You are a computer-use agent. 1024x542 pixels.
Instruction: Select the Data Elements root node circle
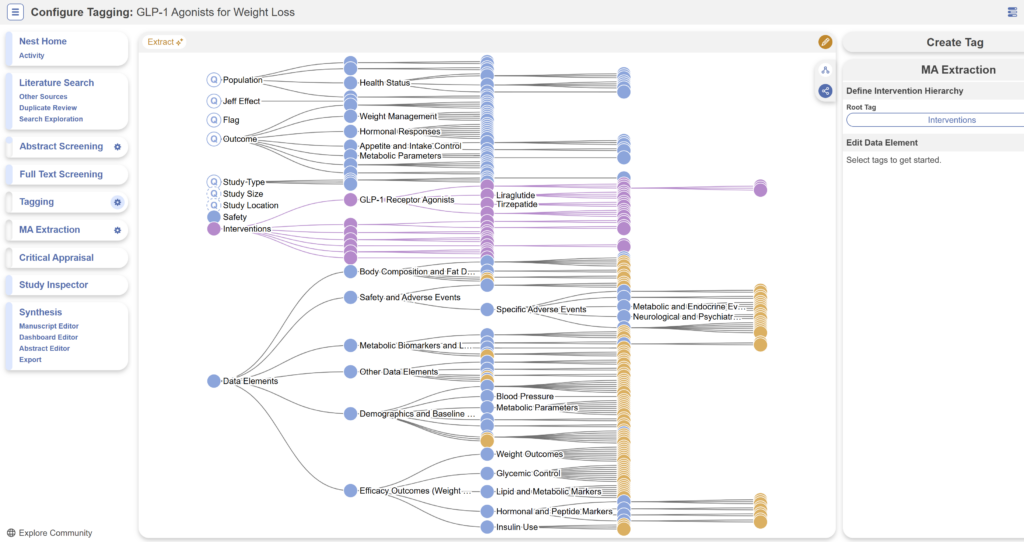point(214,381)
